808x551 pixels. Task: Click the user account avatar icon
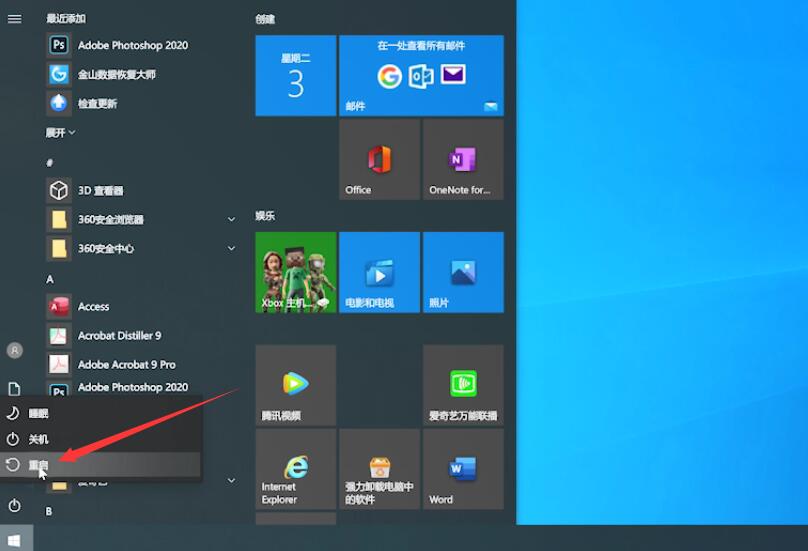pyautogui.click(x=14, y=350)
